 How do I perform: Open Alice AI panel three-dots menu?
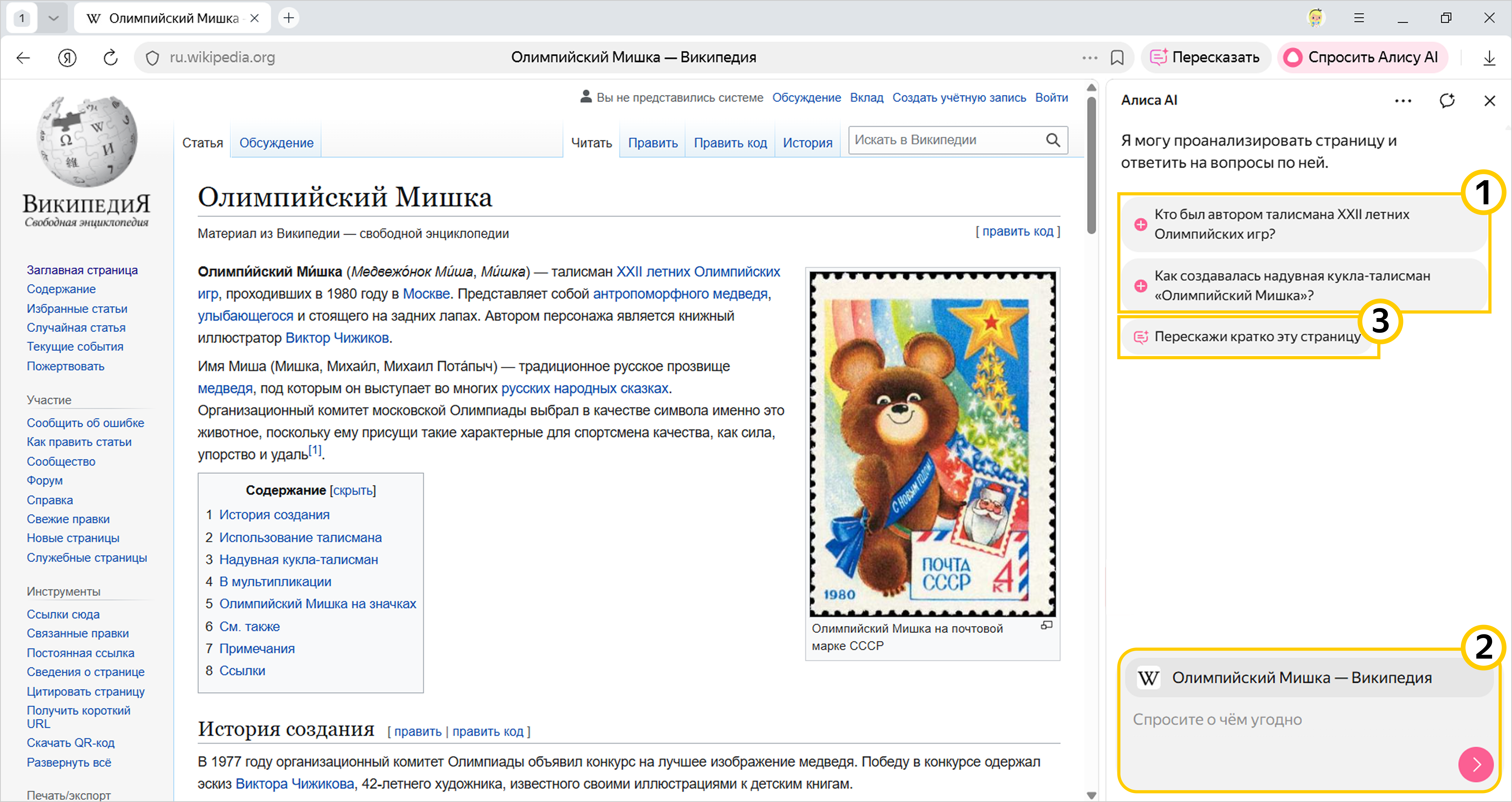point(1403,100)
